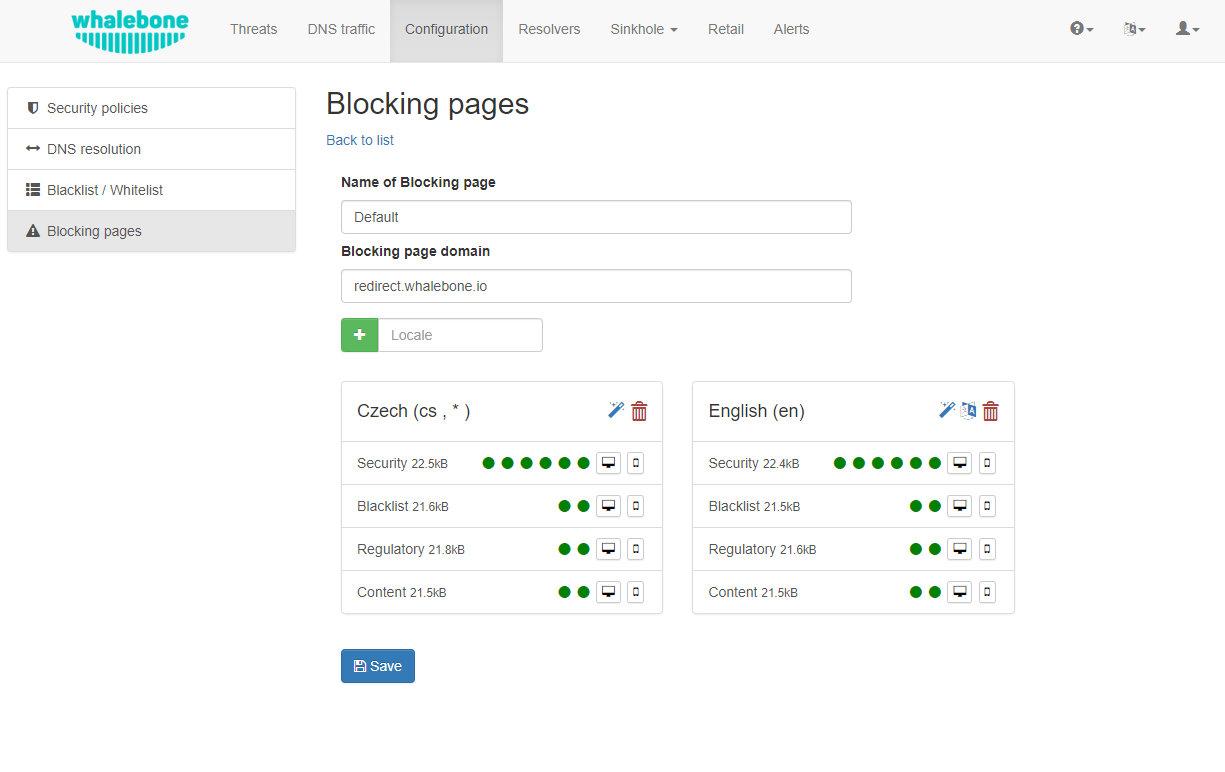Open the user account dropdown

(1187, 29)
